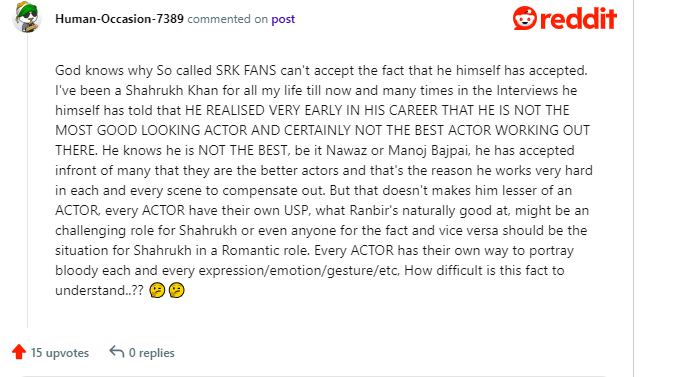Click the red reddit wordmark

[578, 19]
